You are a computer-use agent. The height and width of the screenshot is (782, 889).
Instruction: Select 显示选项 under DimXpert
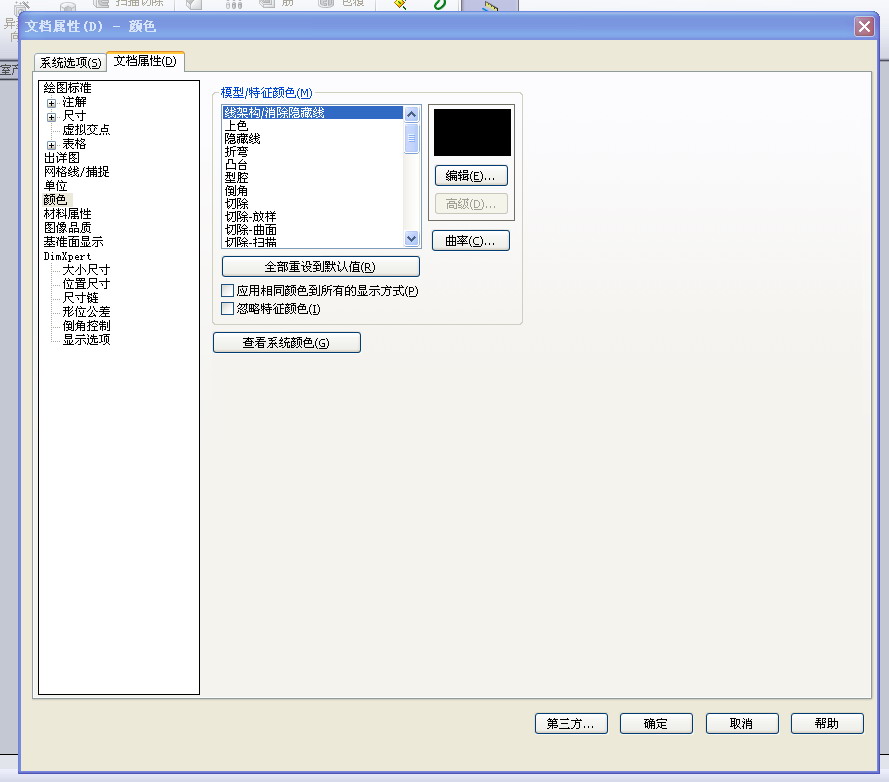click(86, 340)
